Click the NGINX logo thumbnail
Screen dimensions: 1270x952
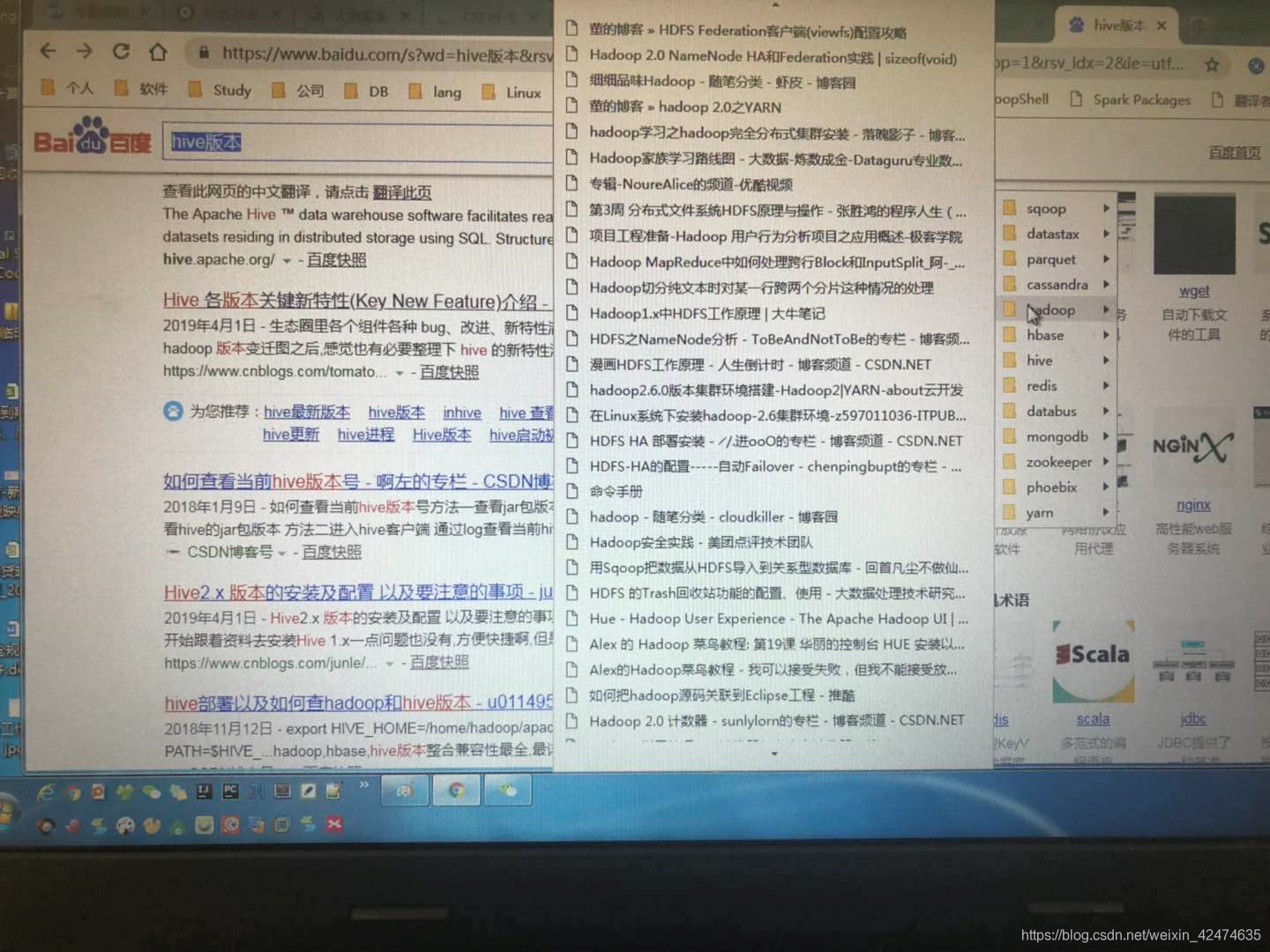(1193, 447)
